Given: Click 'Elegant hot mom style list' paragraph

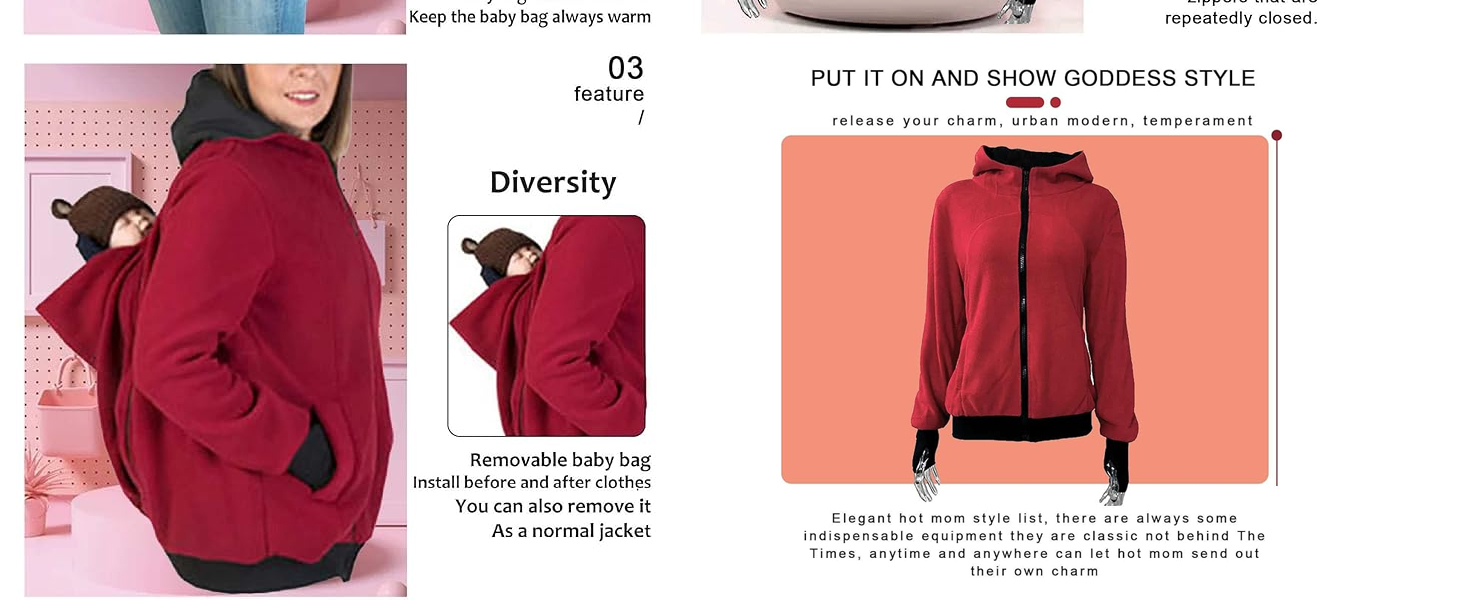Looking at the screenshot, I should click(1035, 545).
